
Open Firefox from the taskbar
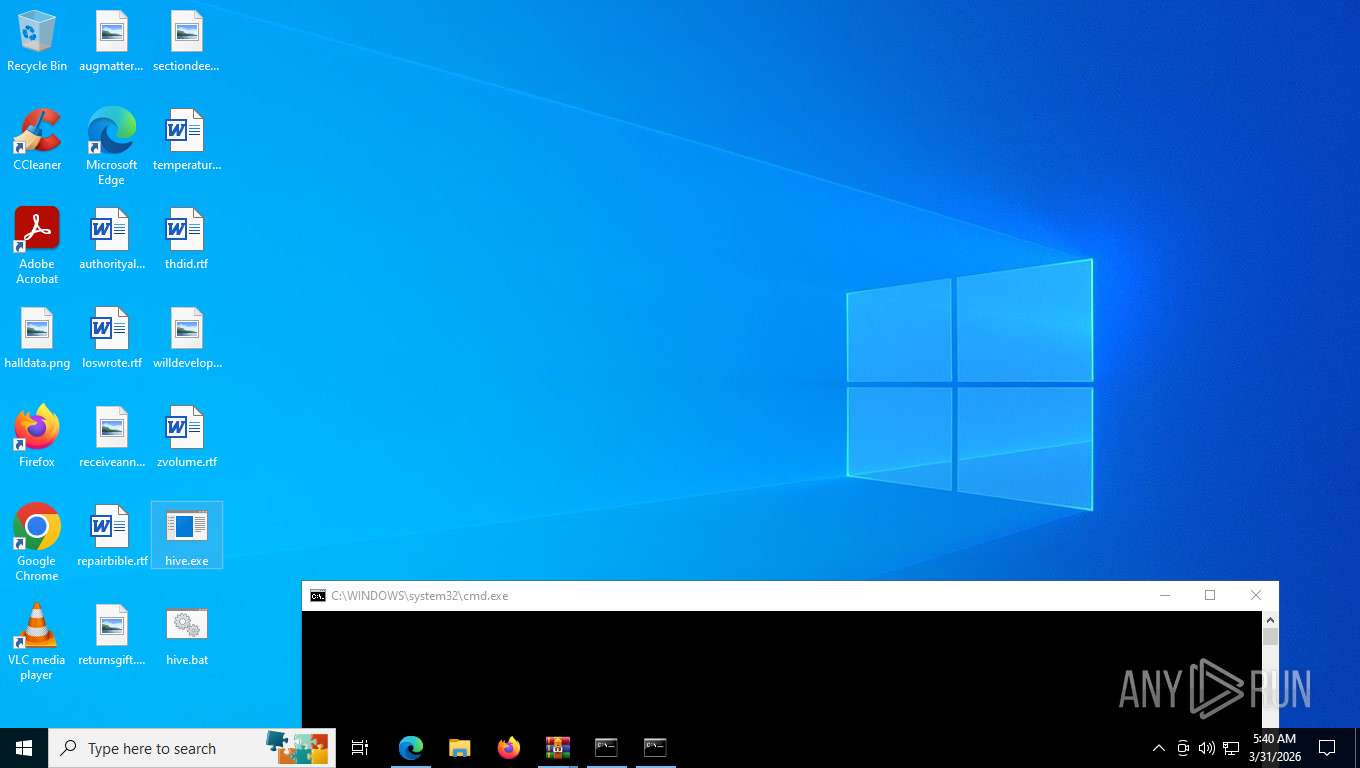pos(509,748)
